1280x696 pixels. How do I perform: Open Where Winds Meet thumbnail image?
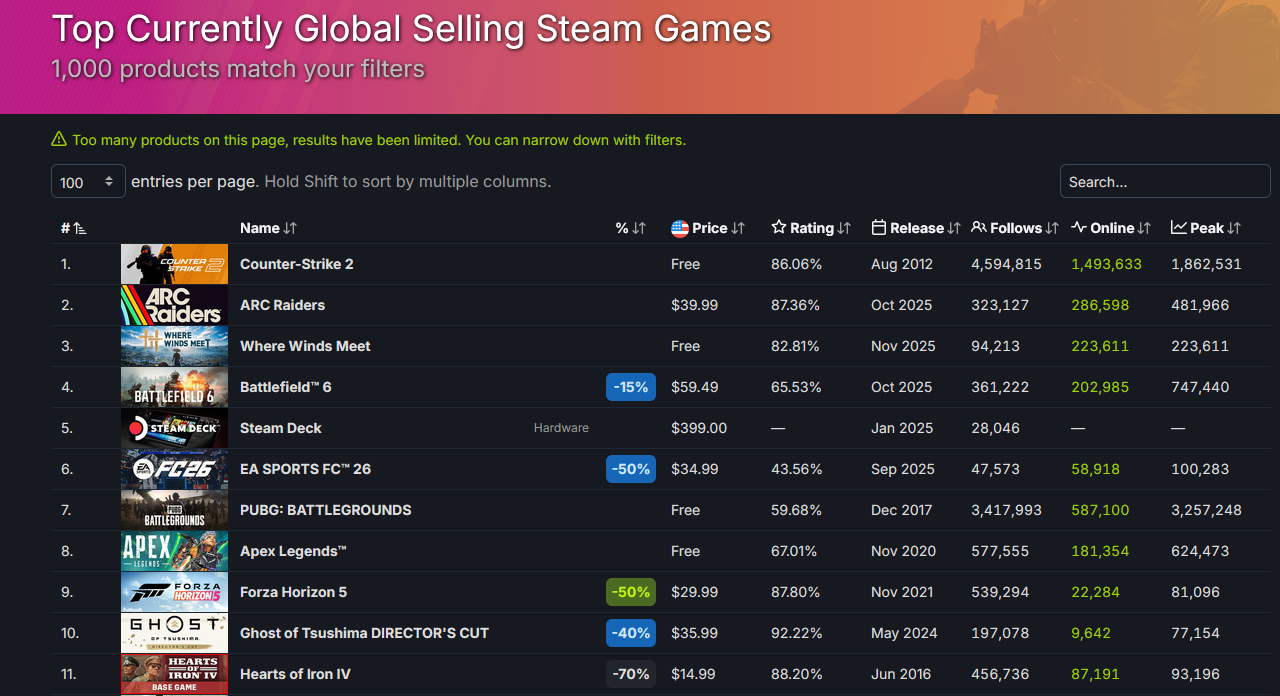(x=174, y=346)
